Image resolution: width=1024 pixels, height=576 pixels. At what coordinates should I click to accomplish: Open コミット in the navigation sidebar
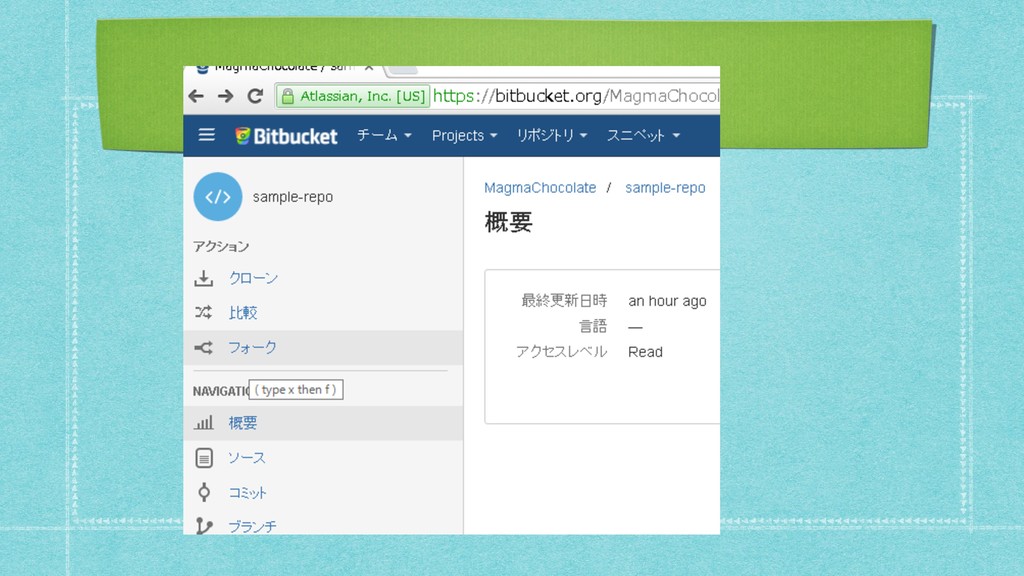click(x=248, y=493)
